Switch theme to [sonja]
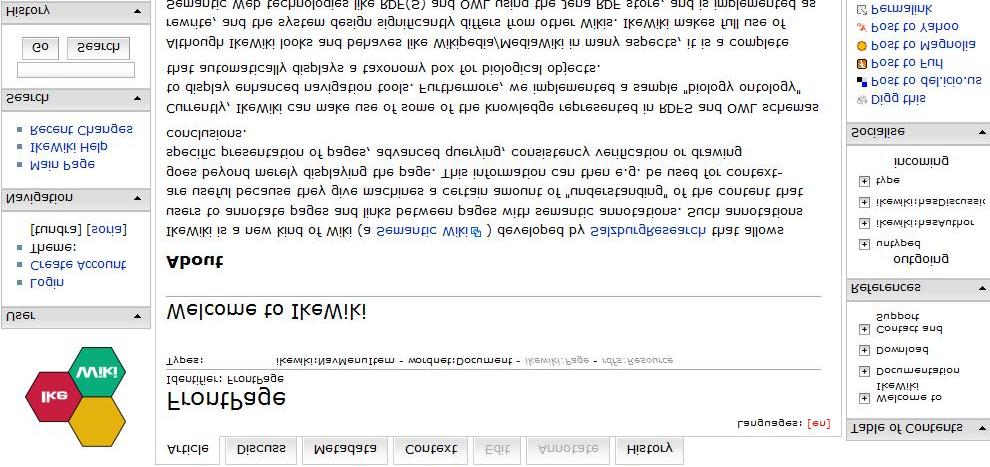The height and width of the screenshot is (467, 990). 106,230
